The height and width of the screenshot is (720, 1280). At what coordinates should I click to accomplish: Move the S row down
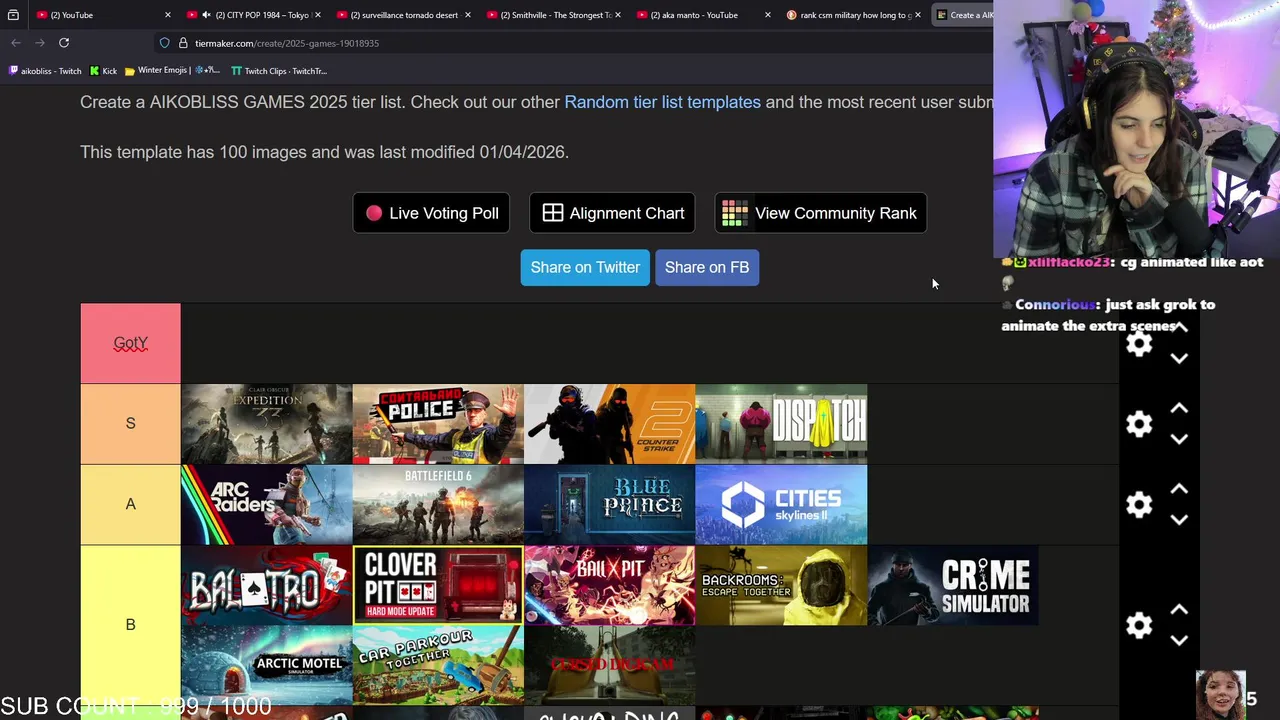pos(1179,439)
